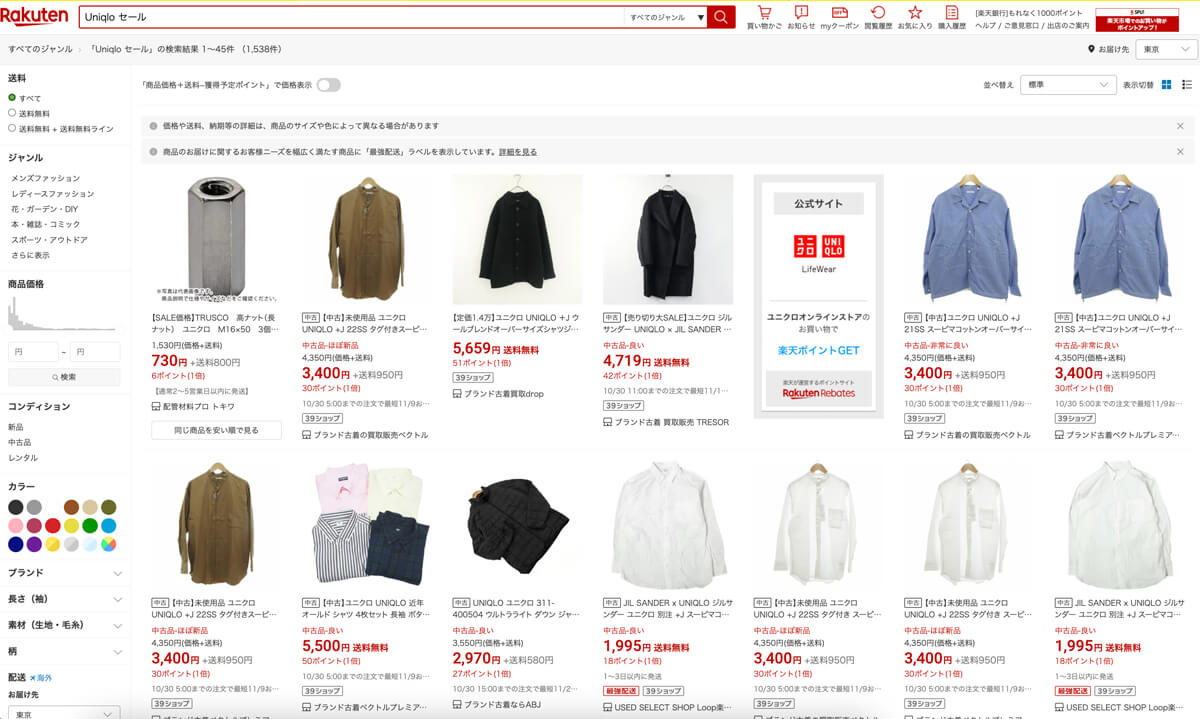Screen dimensions: 1200x719
Task: Open the 東京 delivery dropdown in the header
Action: coord(1166,49)
